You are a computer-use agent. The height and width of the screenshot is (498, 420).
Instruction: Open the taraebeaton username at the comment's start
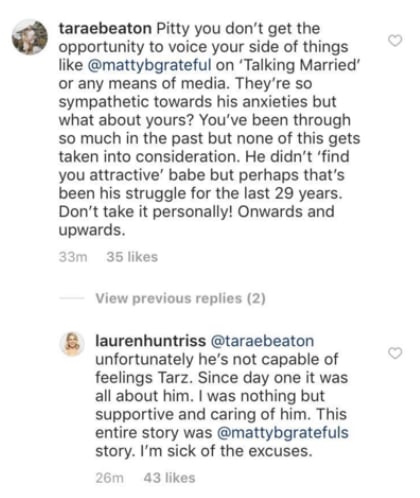(105, 29)
